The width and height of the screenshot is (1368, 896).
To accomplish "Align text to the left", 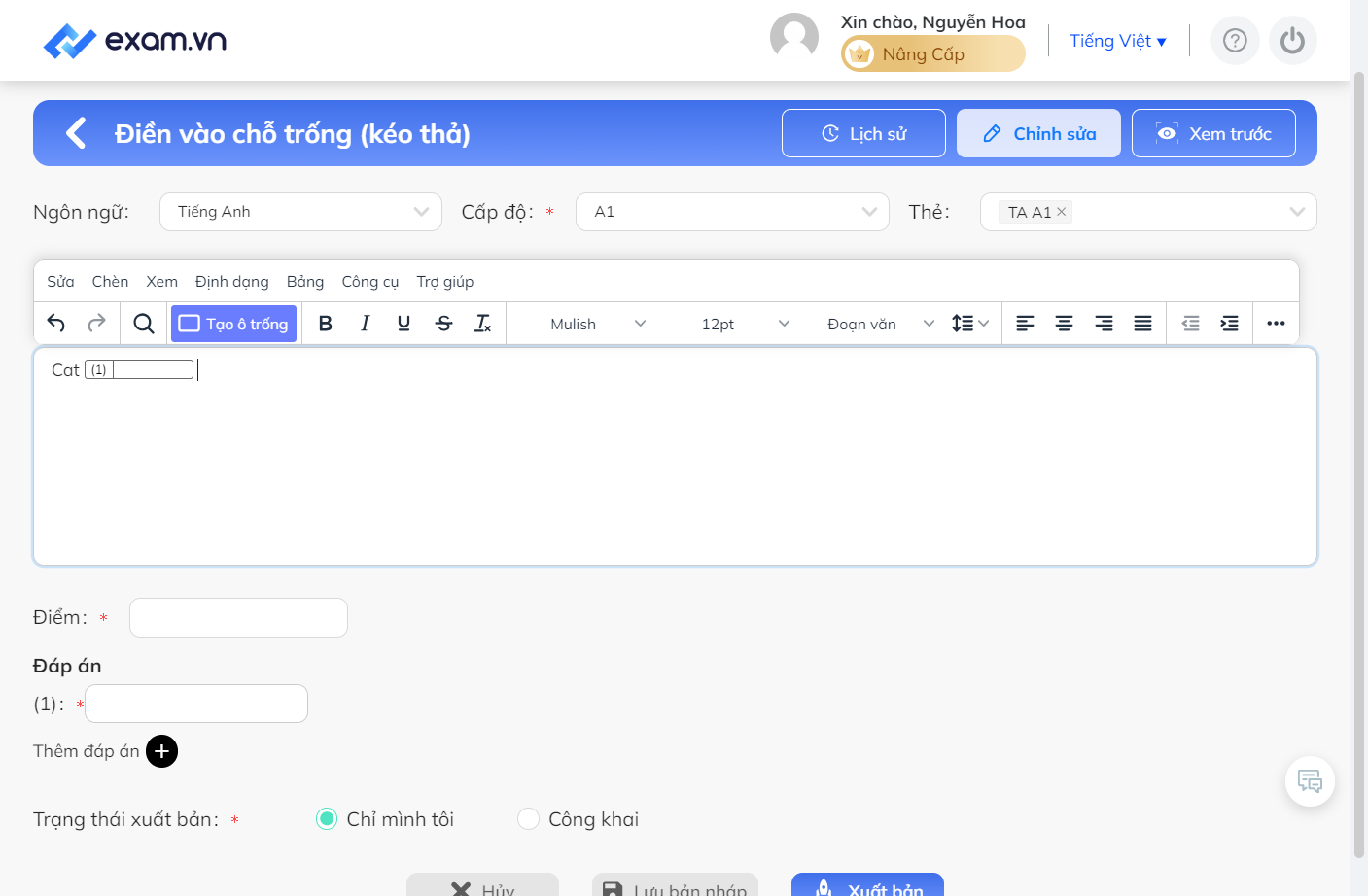I will 1025,324.
